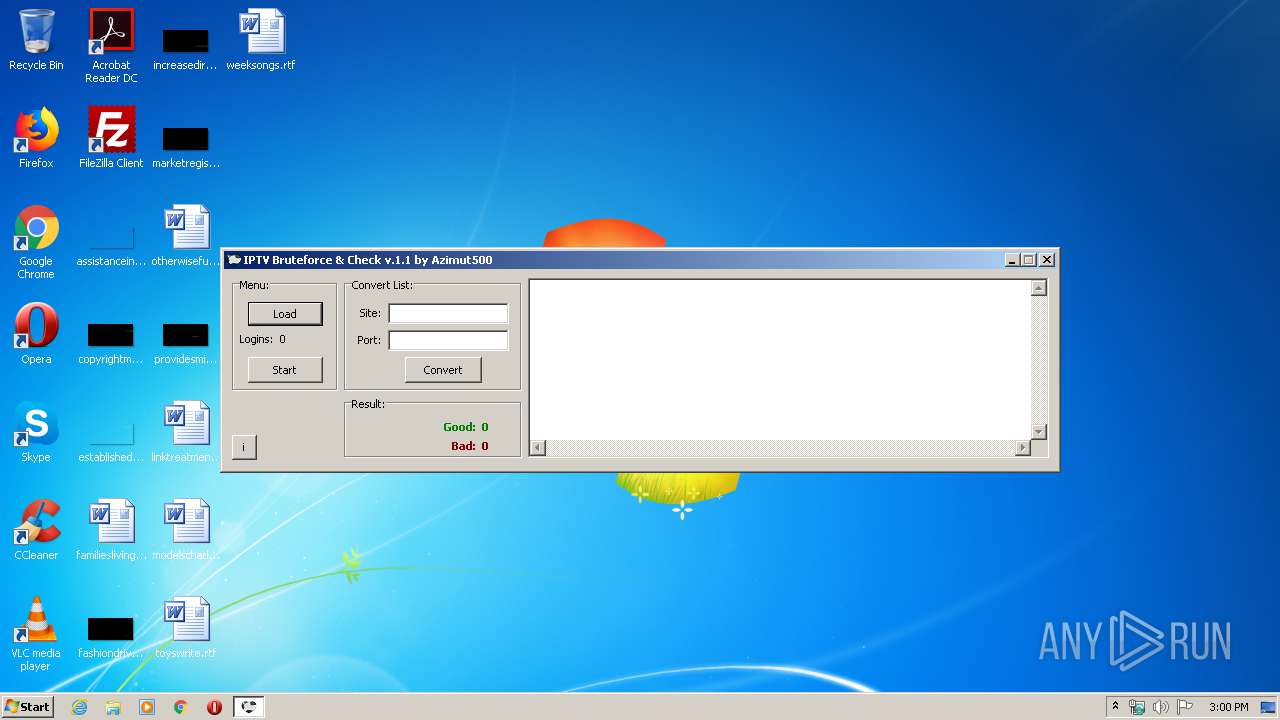Click the 3:00 PM taskbar clock
Screen dimensions: 1280x720
pos(1228,707)
